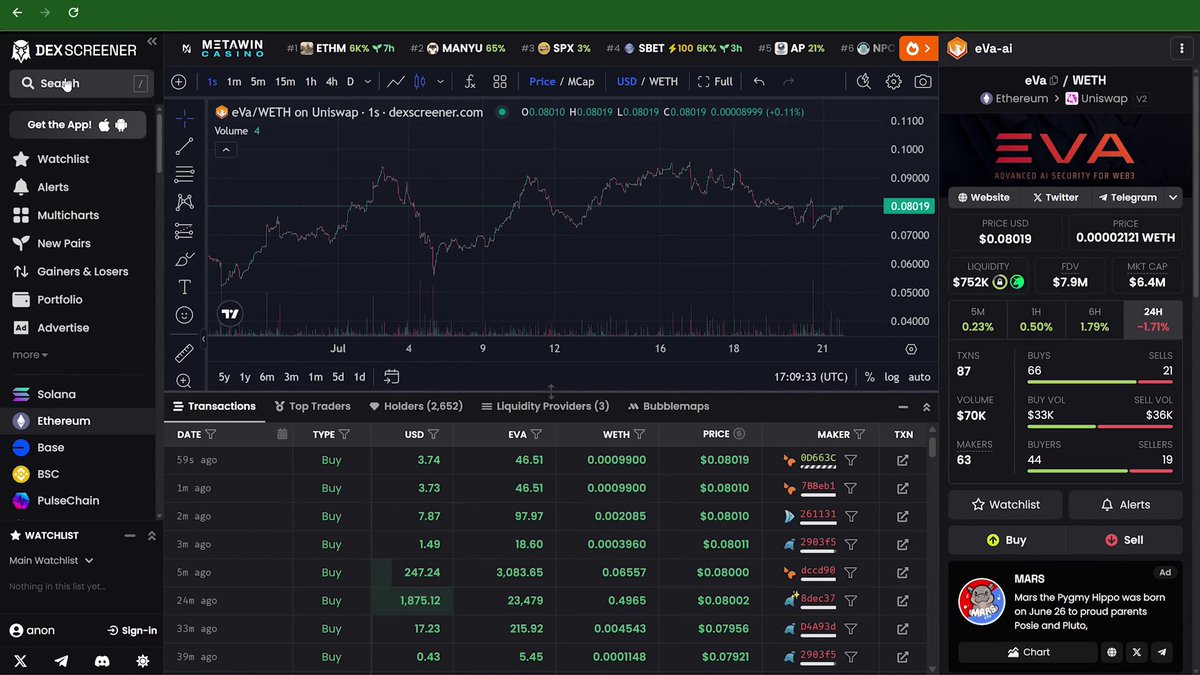Screen dimensions: 1200x675
Task: Expand the transactions panel upward
Action: pyautogui.click(x=926, y=407)
